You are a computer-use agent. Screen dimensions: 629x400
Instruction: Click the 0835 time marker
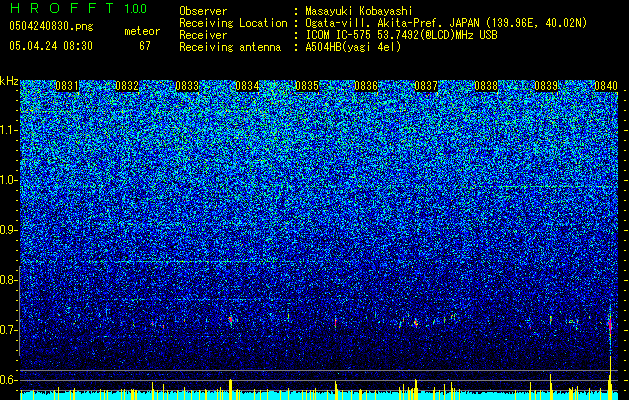(x=306, y=86)
